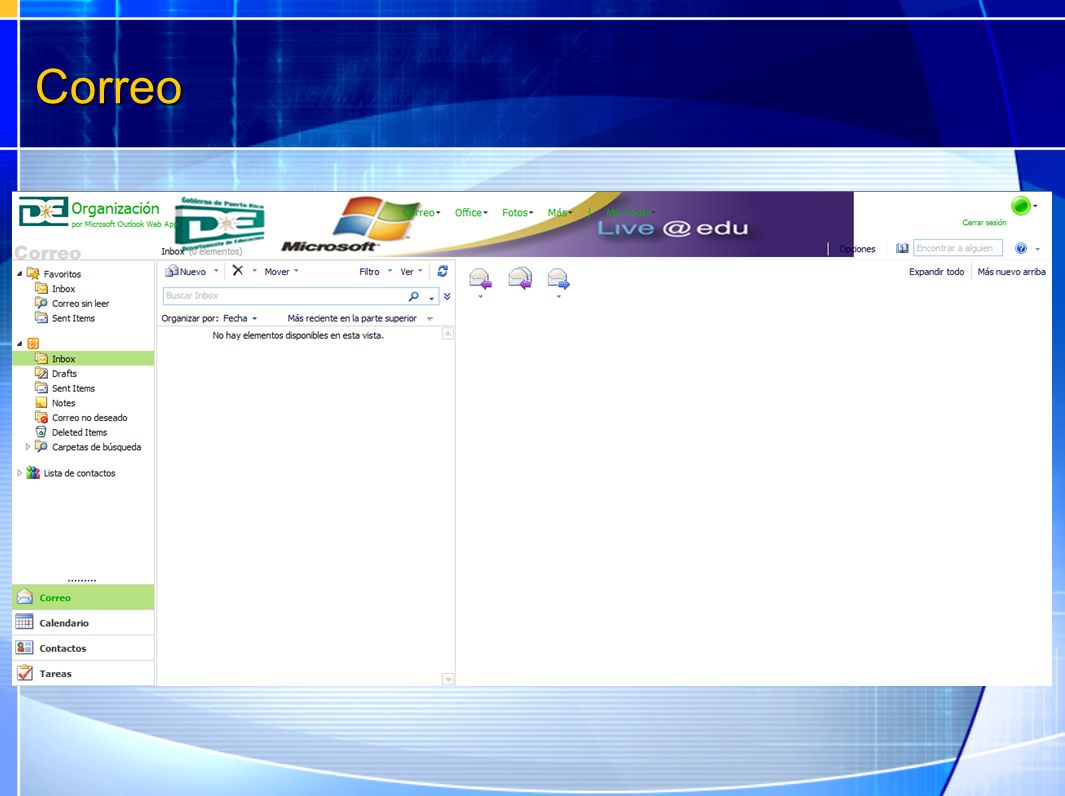Click the magnifying glass search icon

pos(414,296)
